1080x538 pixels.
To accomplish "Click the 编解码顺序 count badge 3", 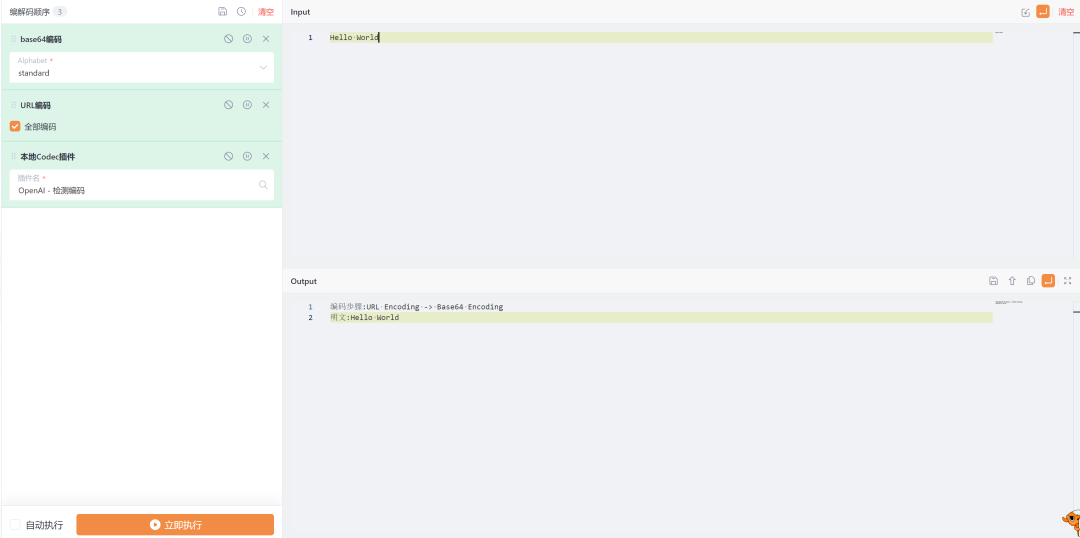I will tap(60, 12).
